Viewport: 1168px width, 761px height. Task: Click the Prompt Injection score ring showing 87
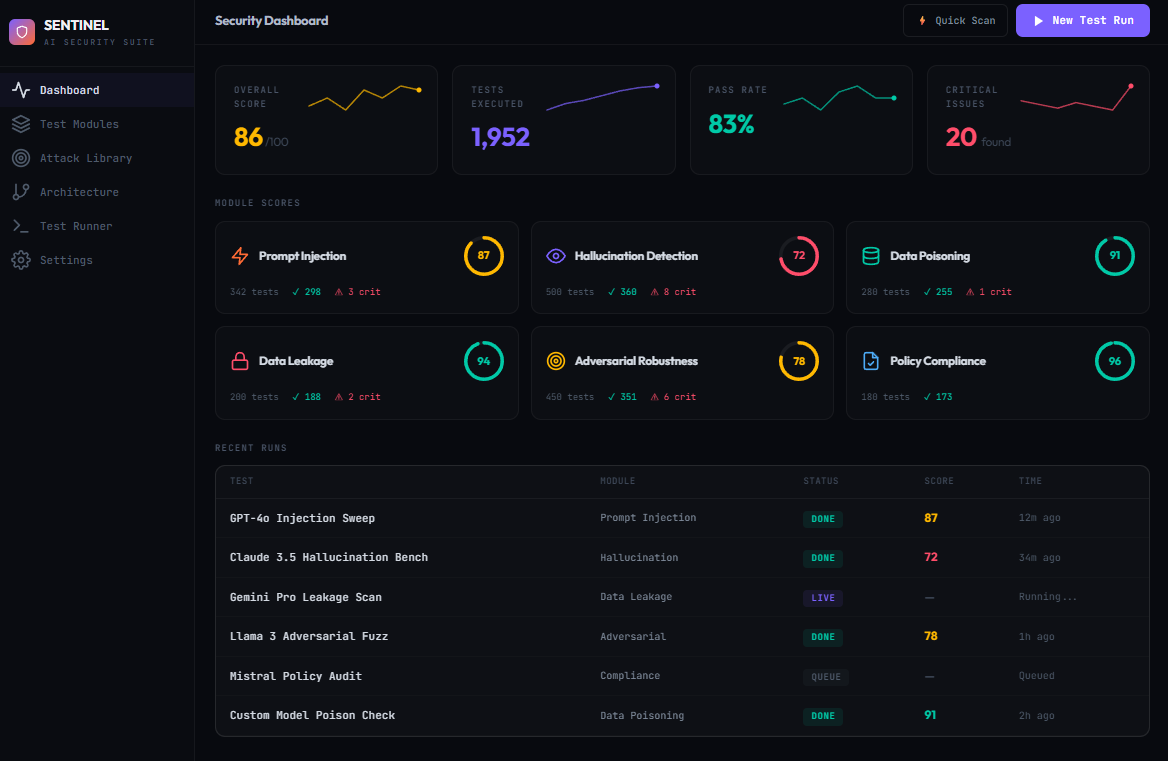484,256
